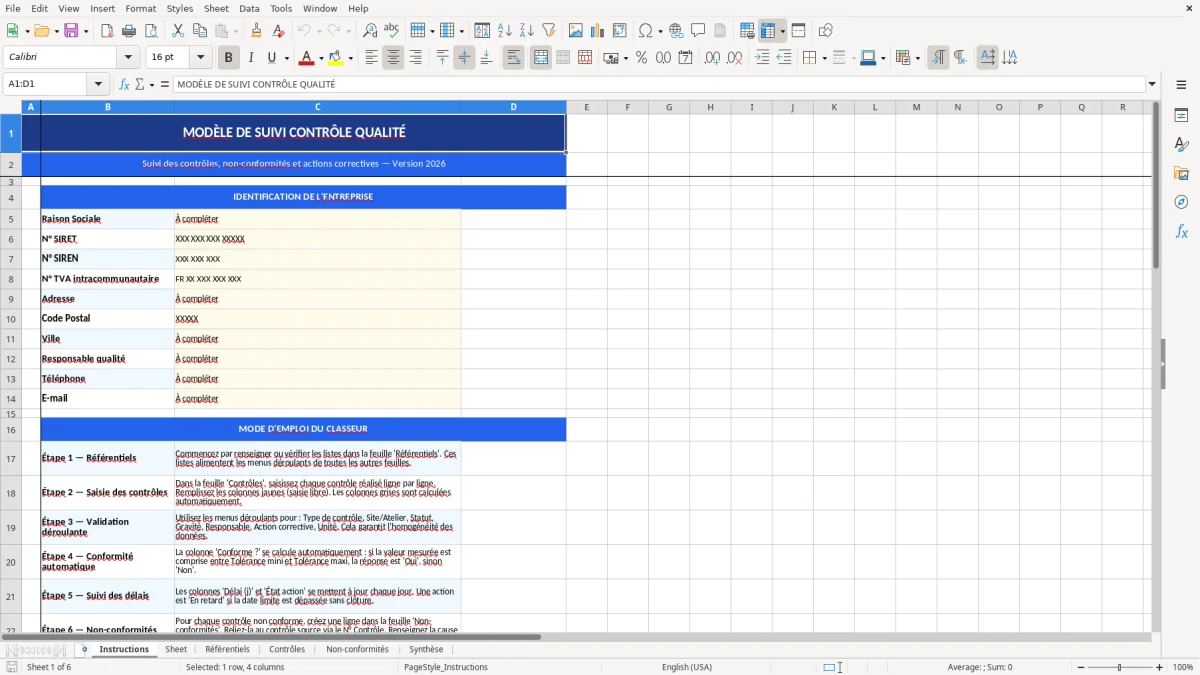Select row header 10
This screenshot has height=675, width=1200.
pyautogui.click(x=11, y=319)
